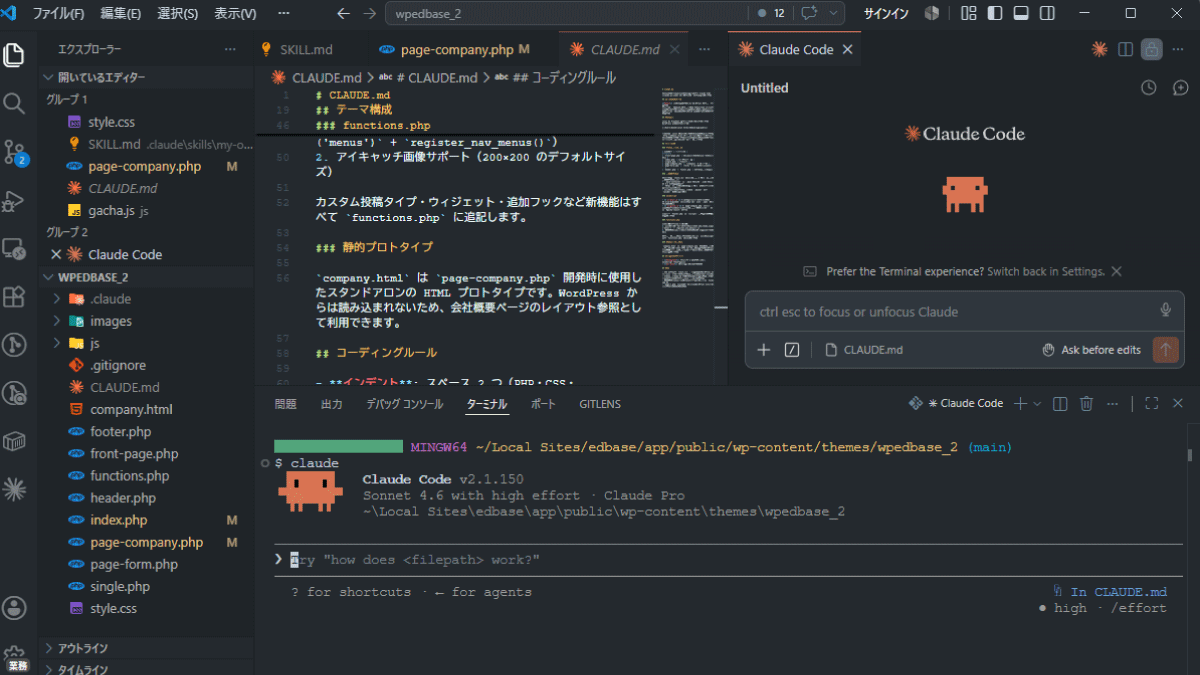Toggle primary side bar visibility
The height and width of the screenshot is (675, 1200).
(x=995, y=14)
